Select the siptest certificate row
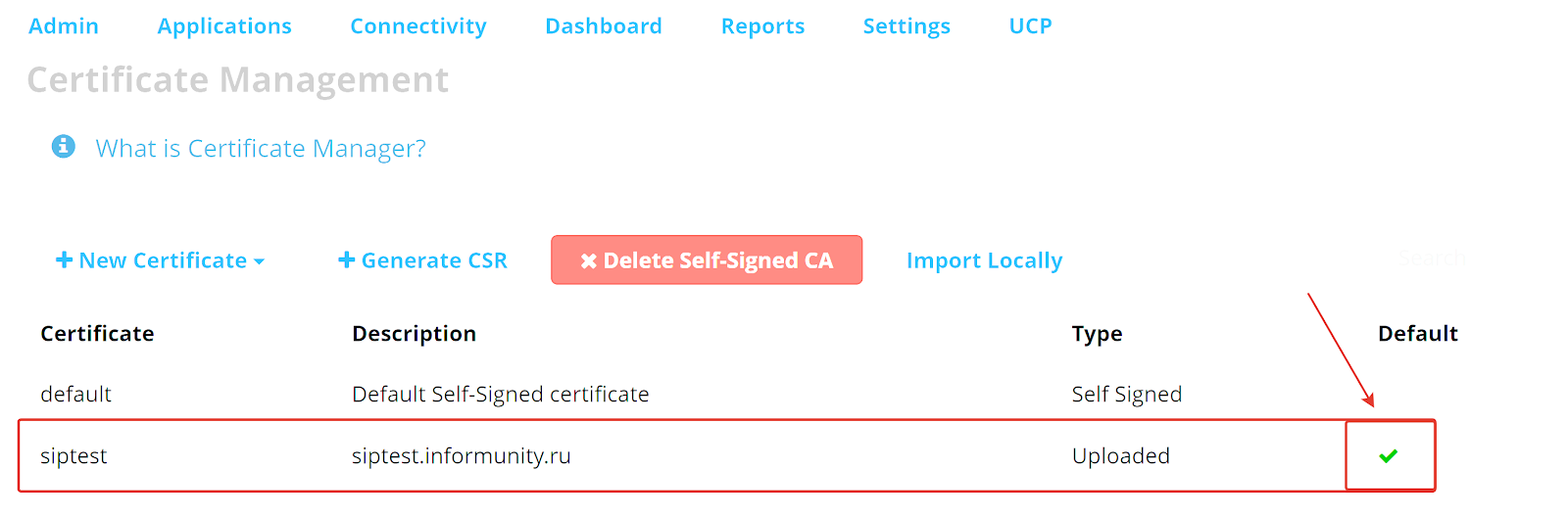 (x=727, y=455)
